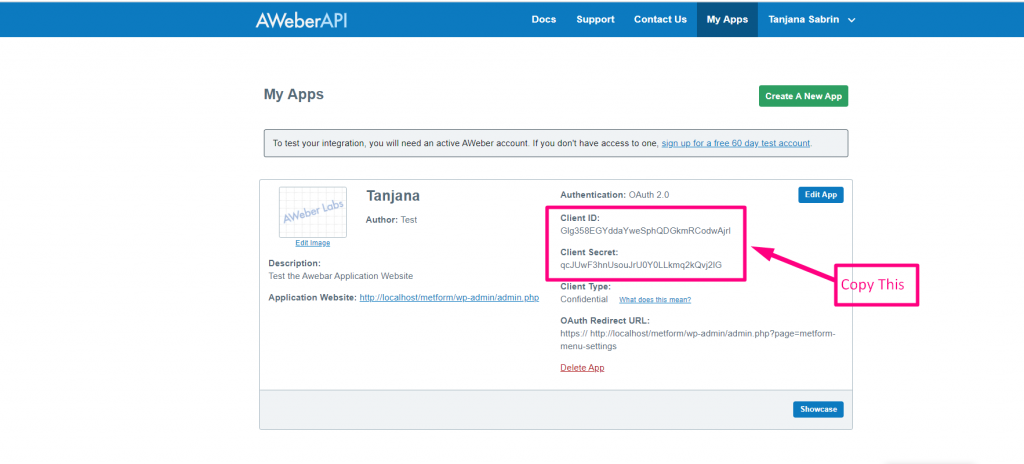Open the Application Website localhost link
Image resolution: width=1024 pixels, height=464 pixels.
[x=449, y=297]
